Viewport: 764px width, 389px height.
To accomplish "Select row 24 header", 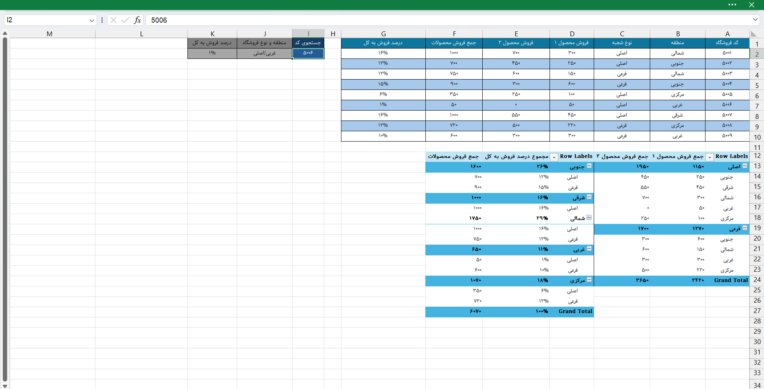I will pos(757,280).
